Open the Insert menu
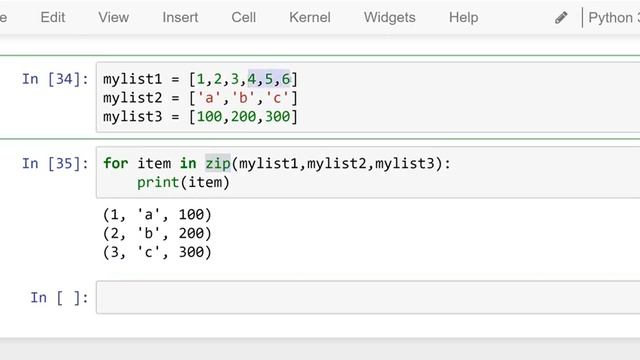 click(x=180, y=18)
